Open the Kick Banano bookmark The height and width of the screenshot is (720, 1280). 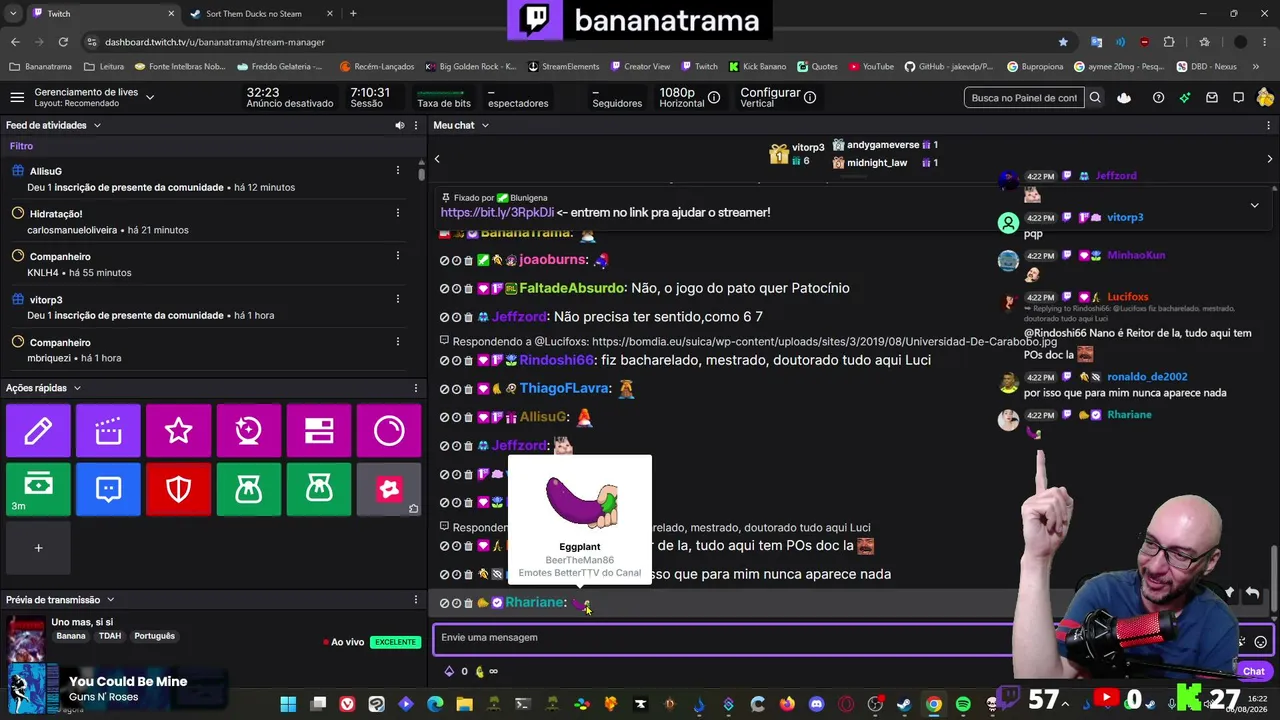pyautogui.click(x=758, y=67)
